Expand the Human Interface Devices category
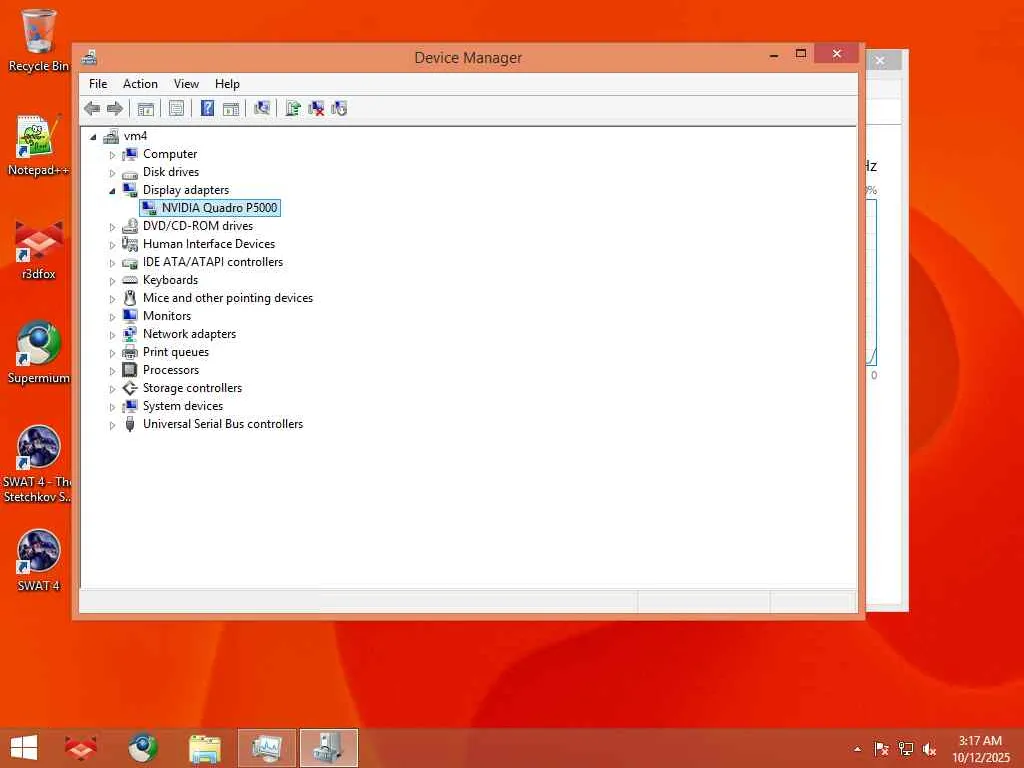The width and height of the screenshot is (1024, 768). (112, 245)
